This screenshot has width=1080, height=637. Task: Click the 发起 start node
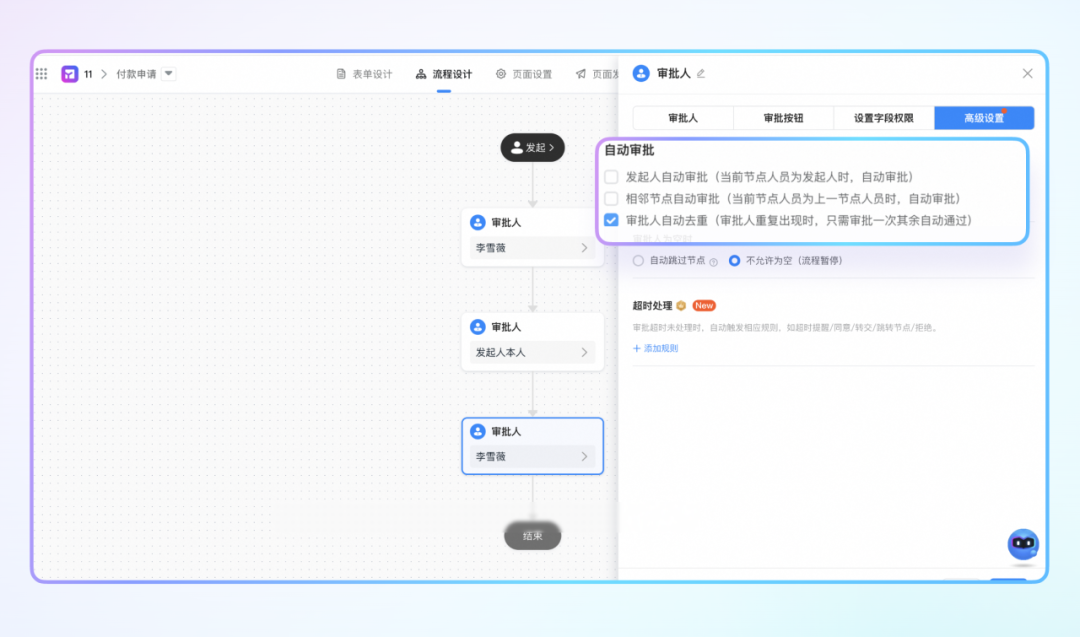pos(532,148)
